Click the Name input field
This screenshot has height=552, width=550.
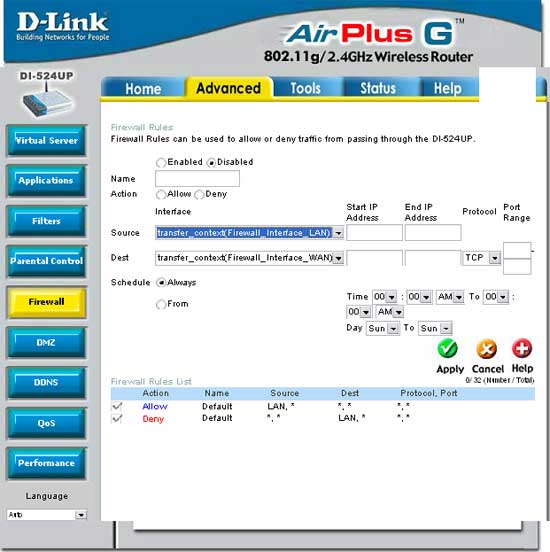198,178
